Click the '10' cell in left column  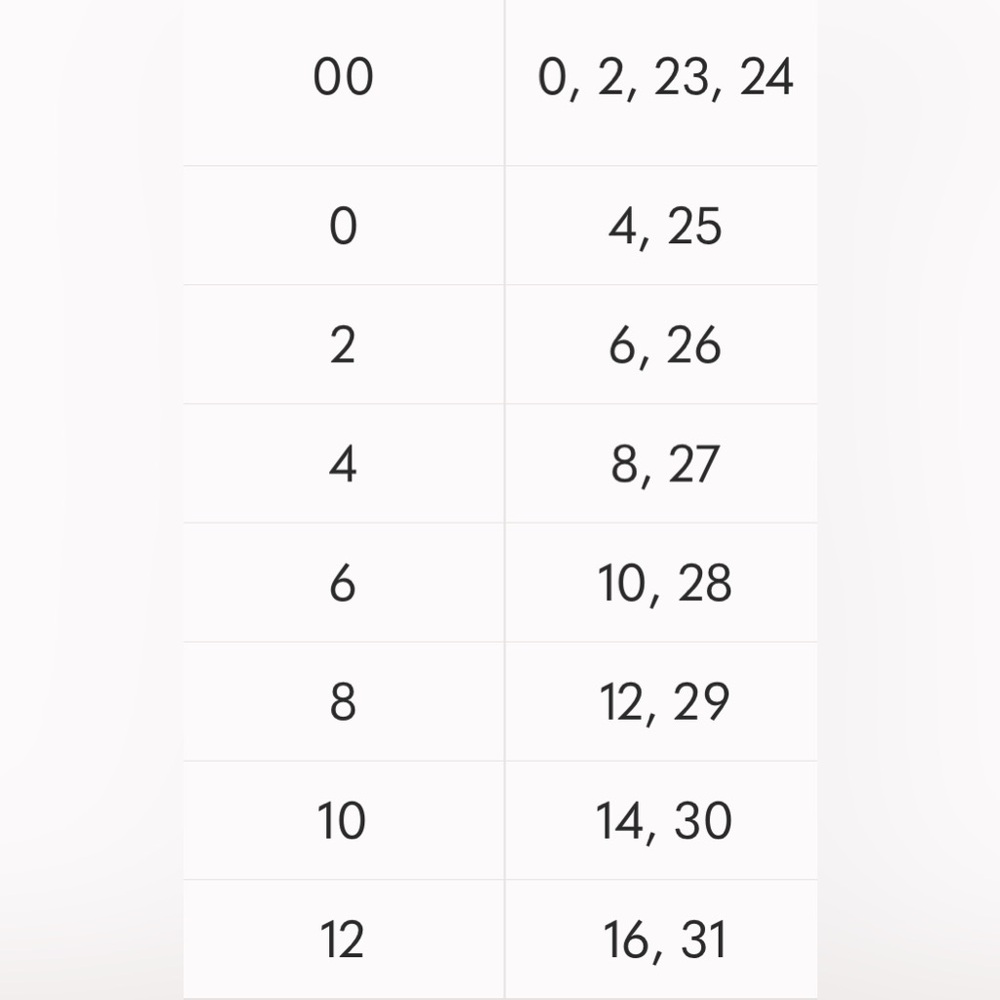[x=343, y=821]
